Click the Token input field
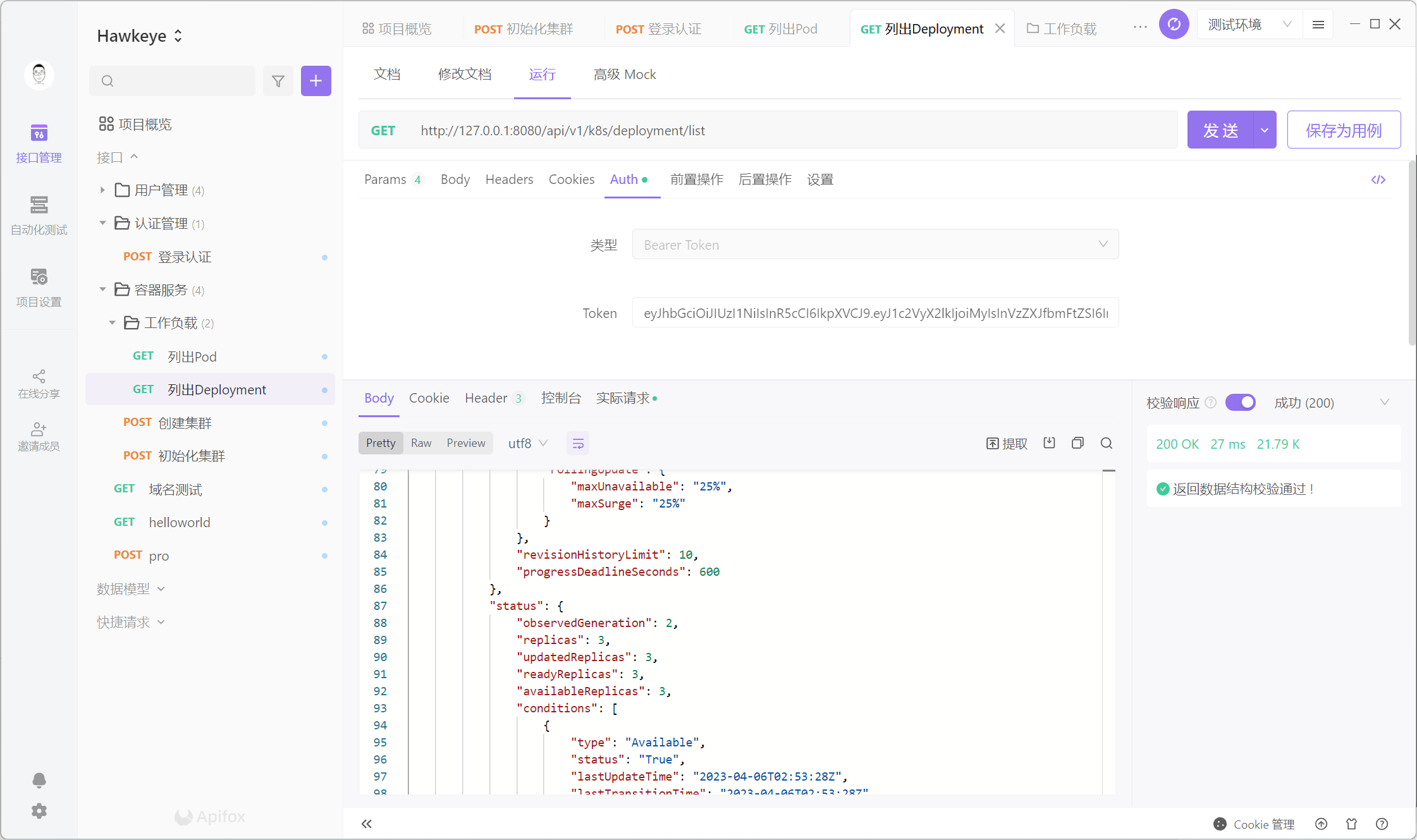This screenshot has height=840, width=1417. tap(875, 313)
